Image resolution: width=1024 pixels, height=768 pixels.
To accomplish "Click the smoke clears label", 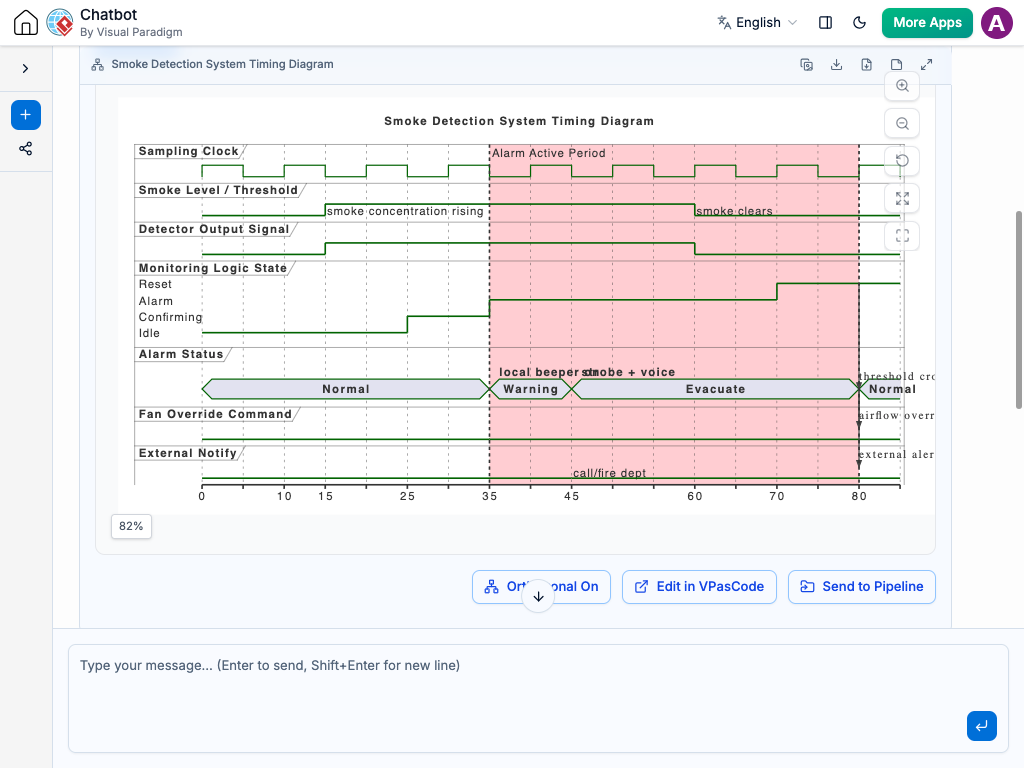I will (x=734, y=211).
